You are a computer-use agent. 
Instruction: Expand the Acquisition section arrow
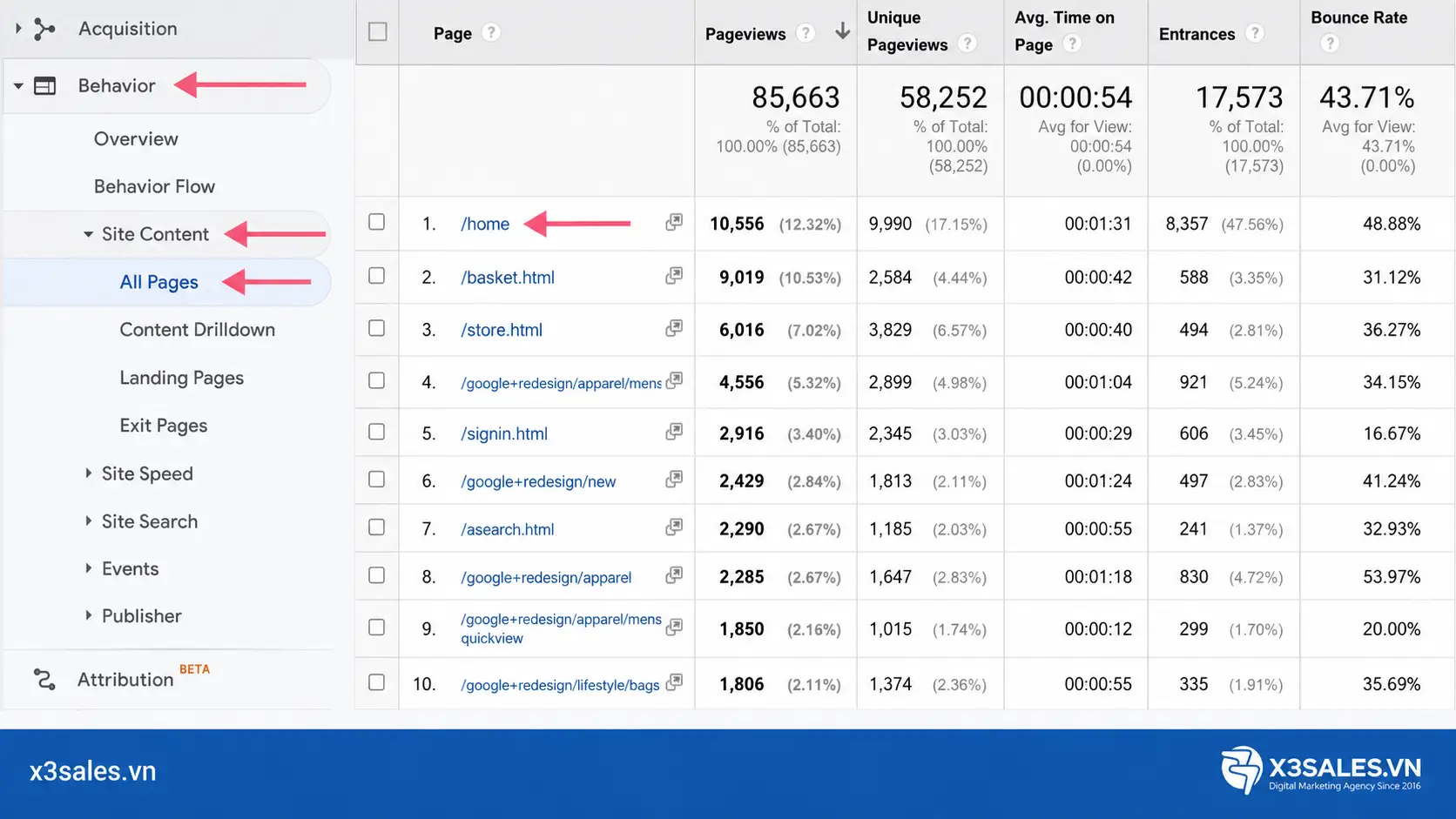17,29
